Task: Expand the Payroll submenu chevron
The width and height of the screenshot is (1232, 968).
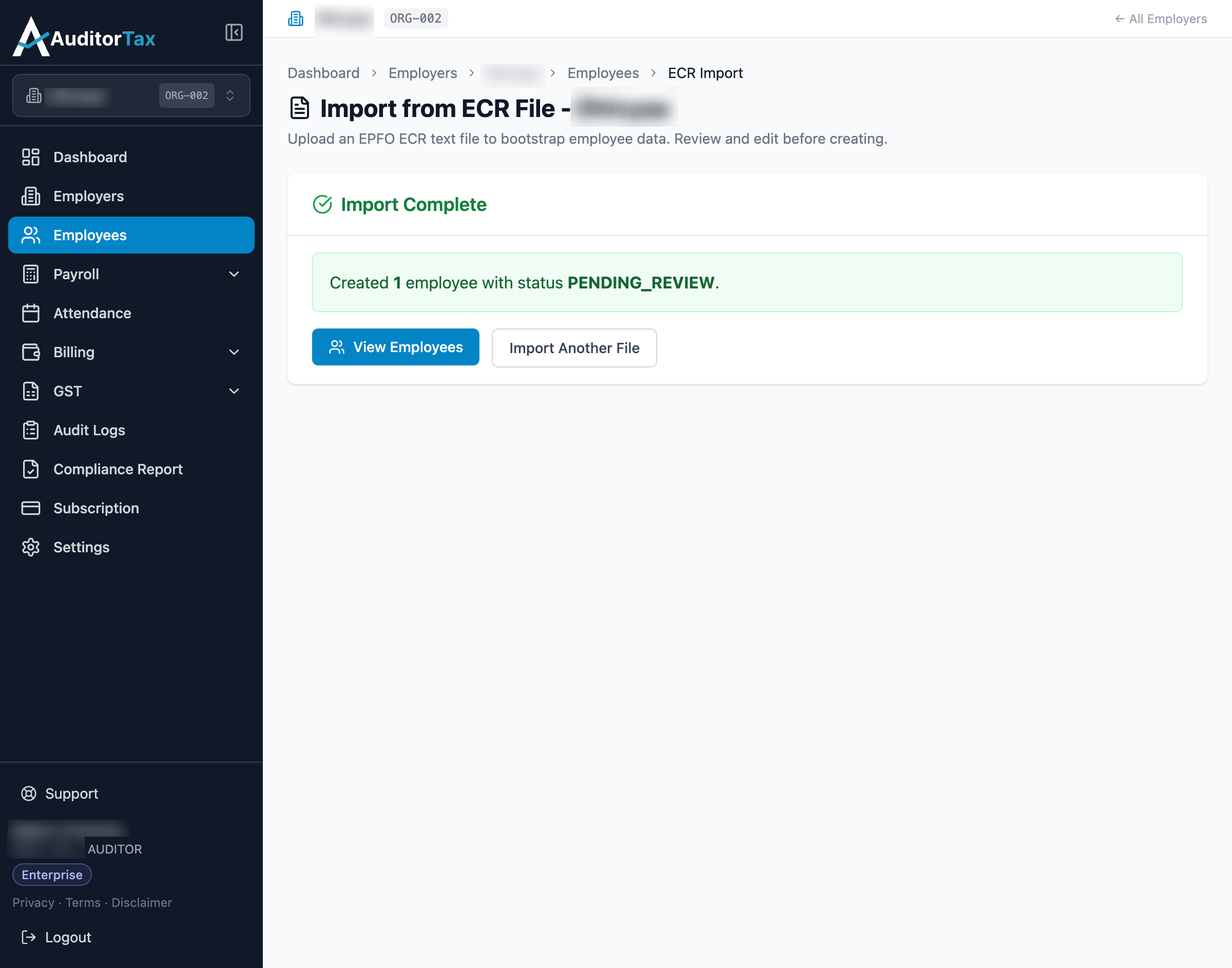Action: click(x=234, y=274)
